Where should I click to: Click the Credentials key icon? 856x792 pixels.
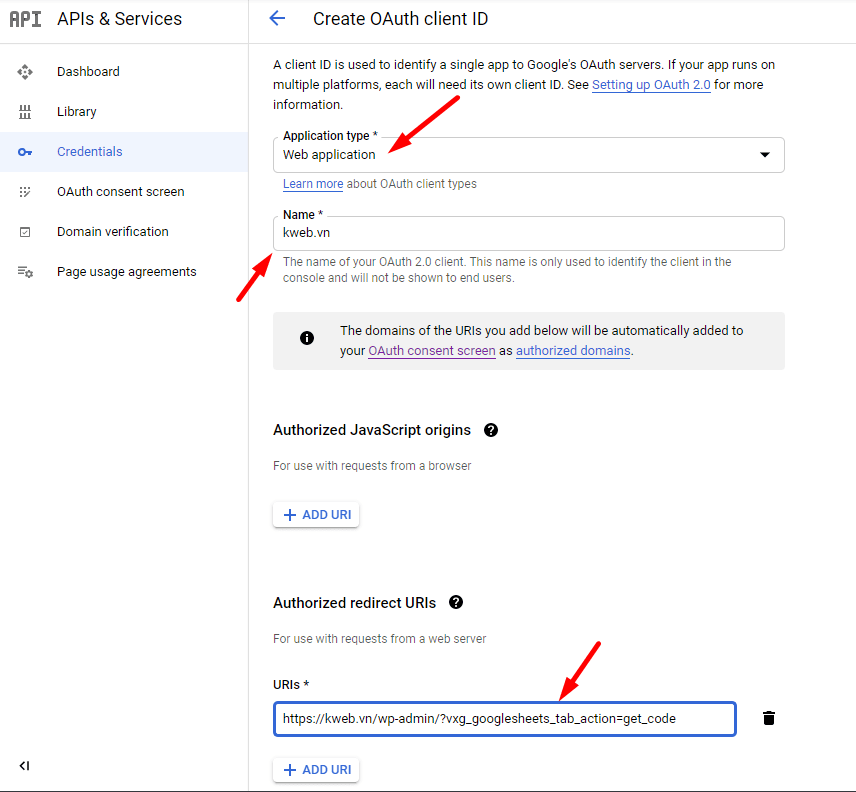point(25,152)
